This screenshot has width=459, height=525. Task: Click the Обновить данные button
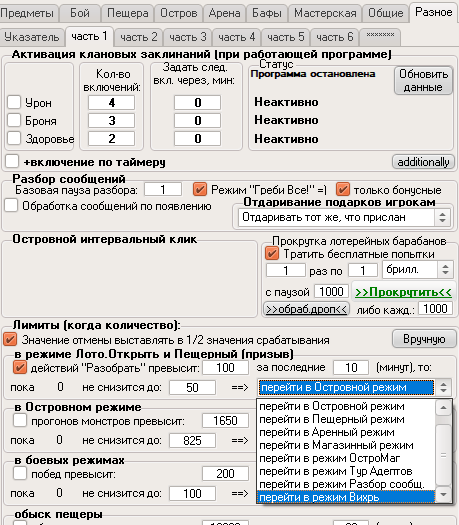[x=424, y=81]
